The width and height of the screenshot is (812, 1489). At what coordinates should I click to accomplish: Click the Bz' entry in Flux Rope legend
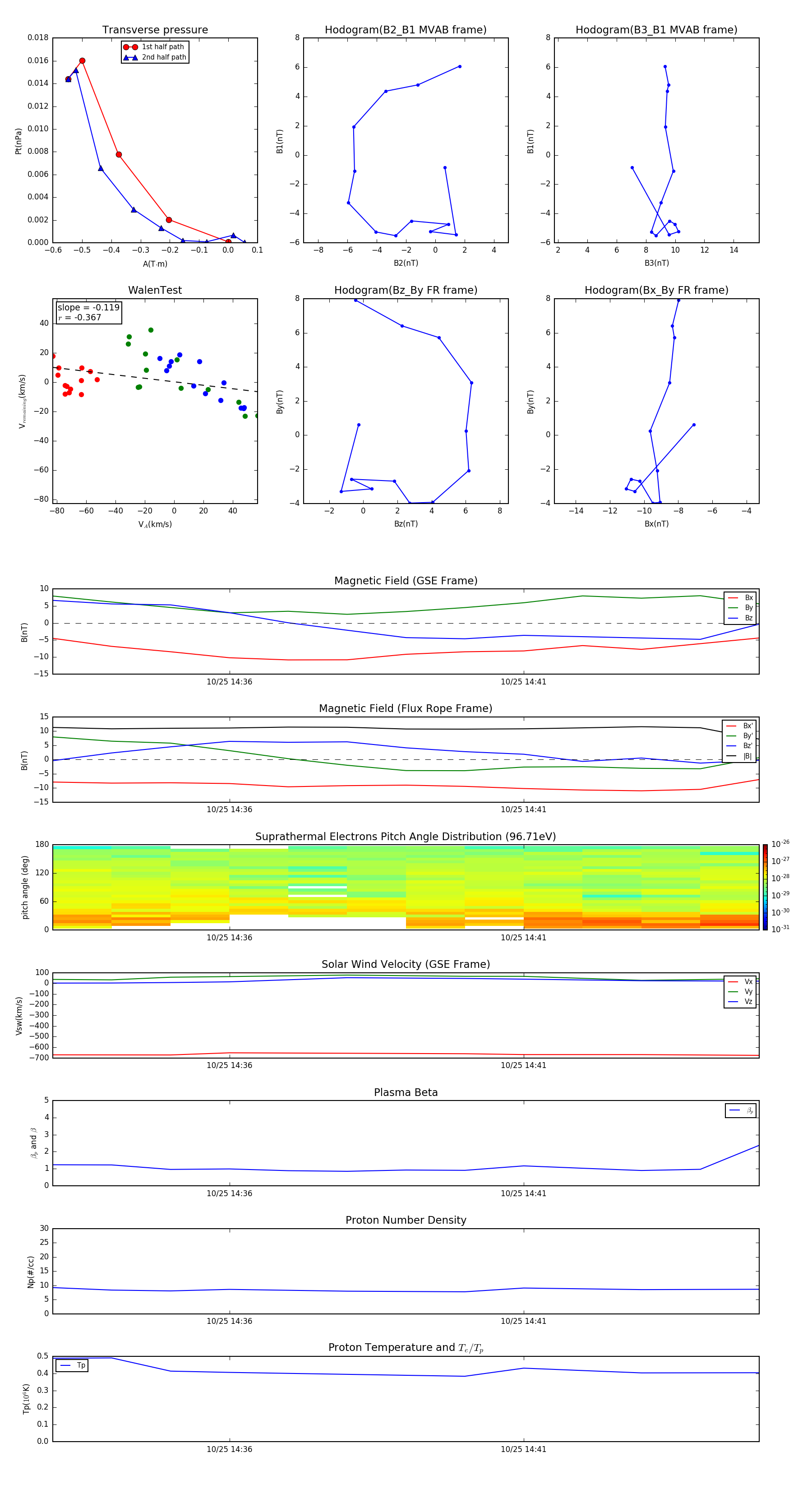coord(739,746)
